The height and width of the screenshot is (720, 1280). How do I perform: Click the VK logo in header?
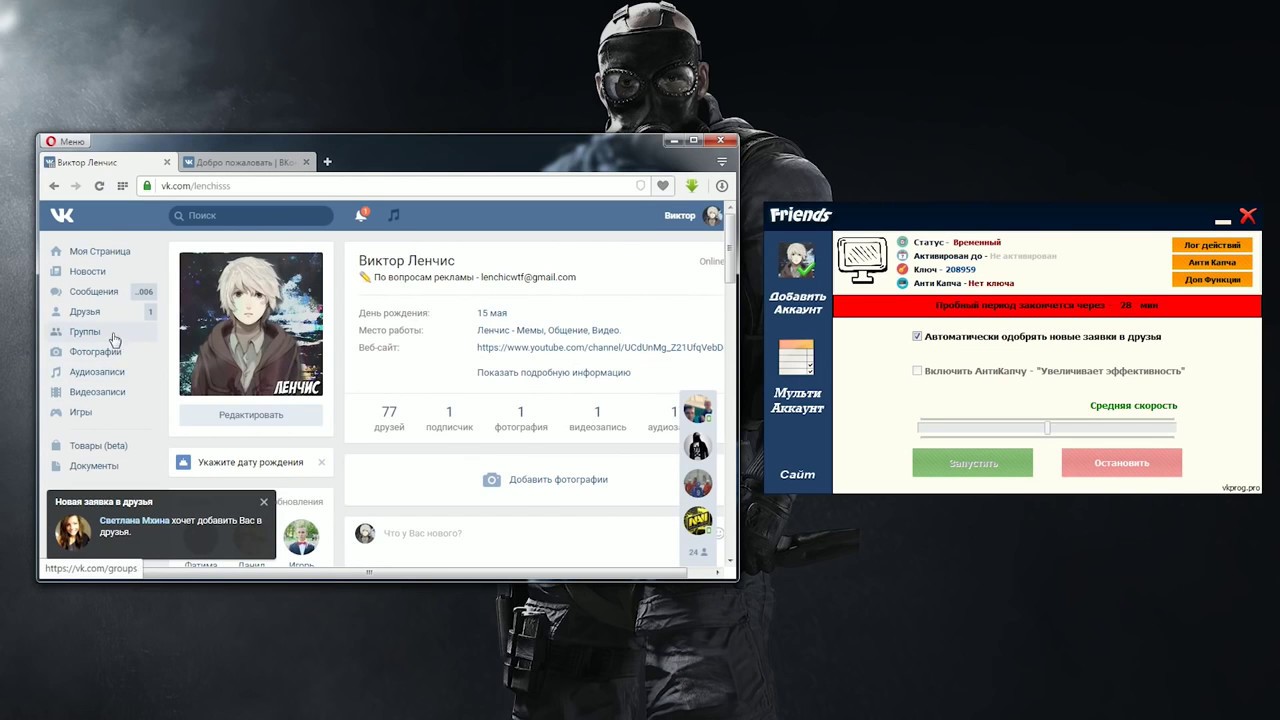[x=62, y=215]
